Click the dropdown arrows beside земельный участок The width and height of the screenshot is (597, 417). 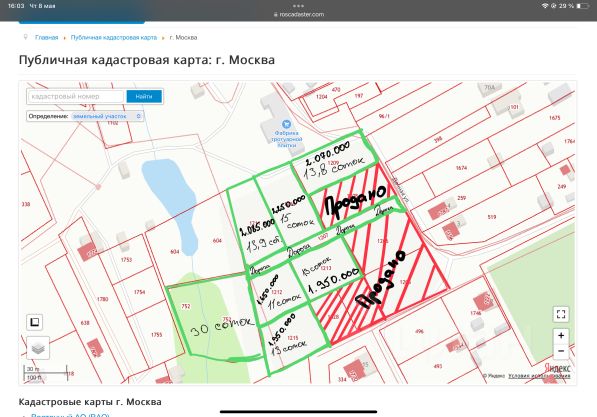point(139,116)
